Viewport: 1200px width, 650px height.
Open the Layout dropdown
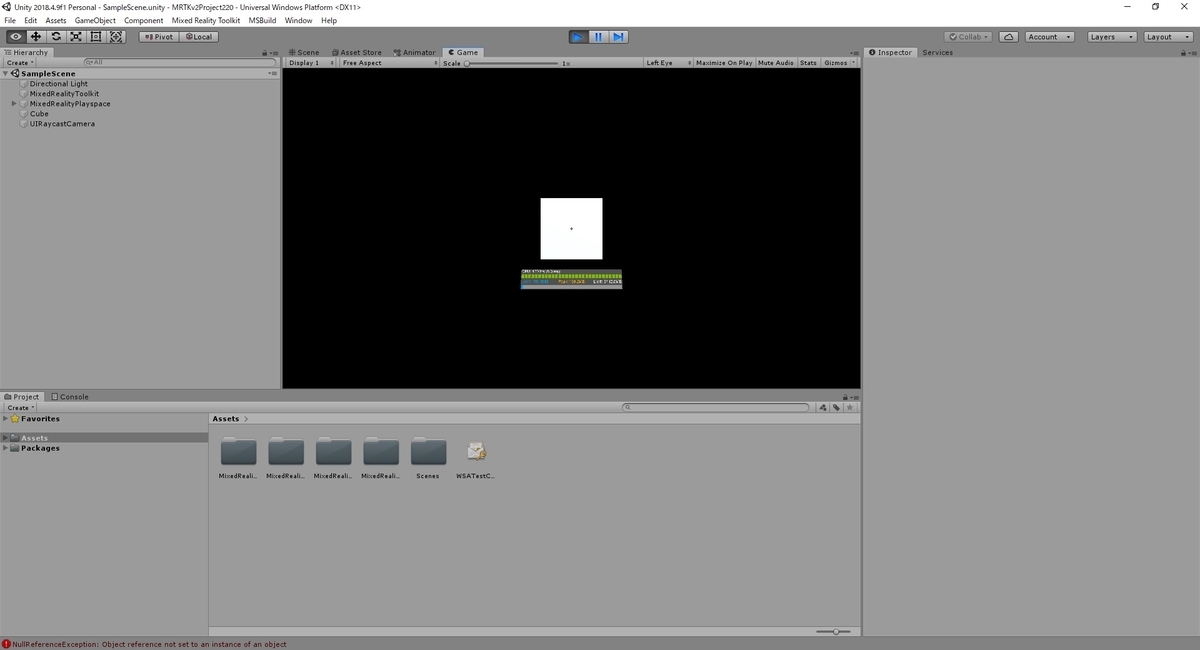pyautogui.click(x=1167, y=37)
